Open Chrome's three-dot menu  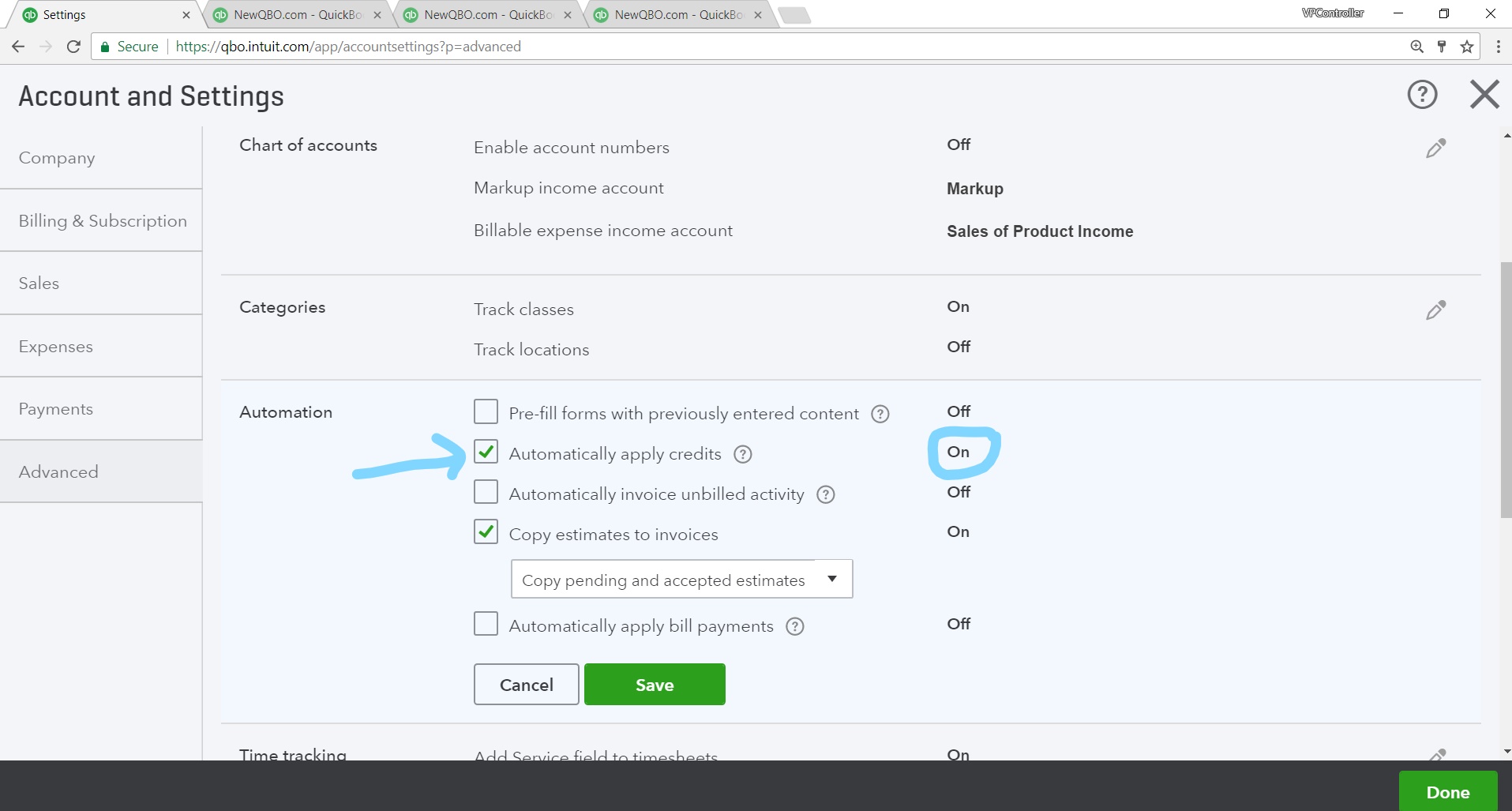[1498, 47]
